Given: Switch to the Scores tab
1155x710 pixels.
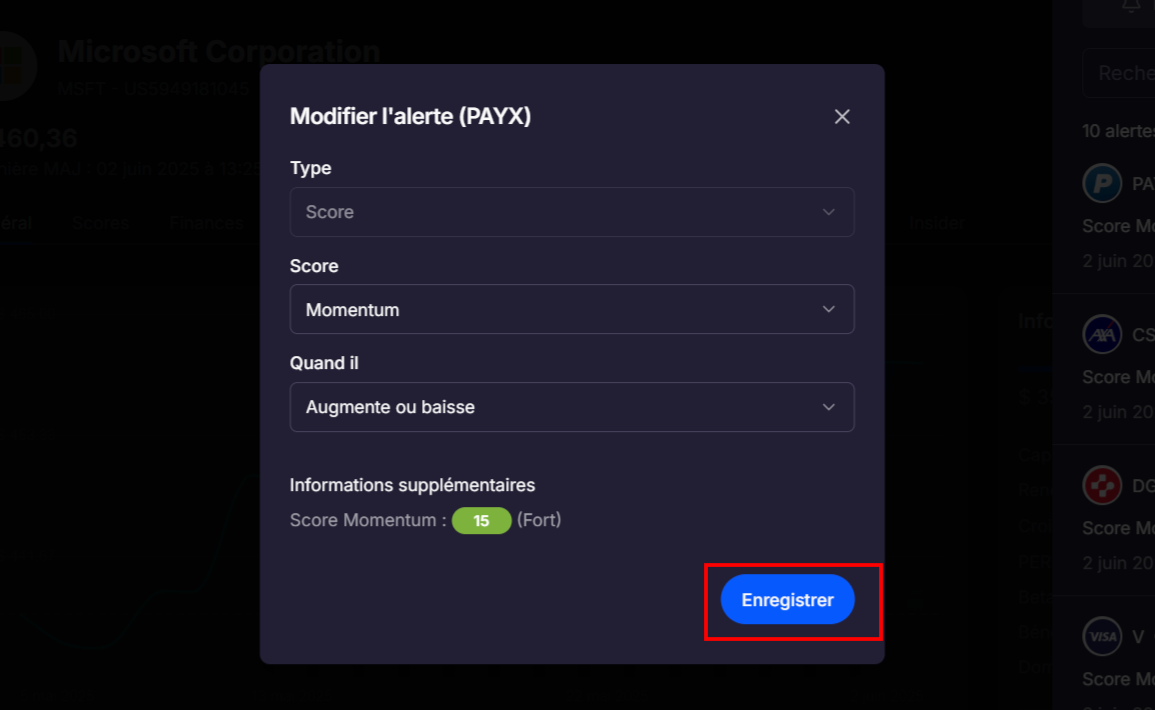Looking at the screenshot, I should click(100, 223).
